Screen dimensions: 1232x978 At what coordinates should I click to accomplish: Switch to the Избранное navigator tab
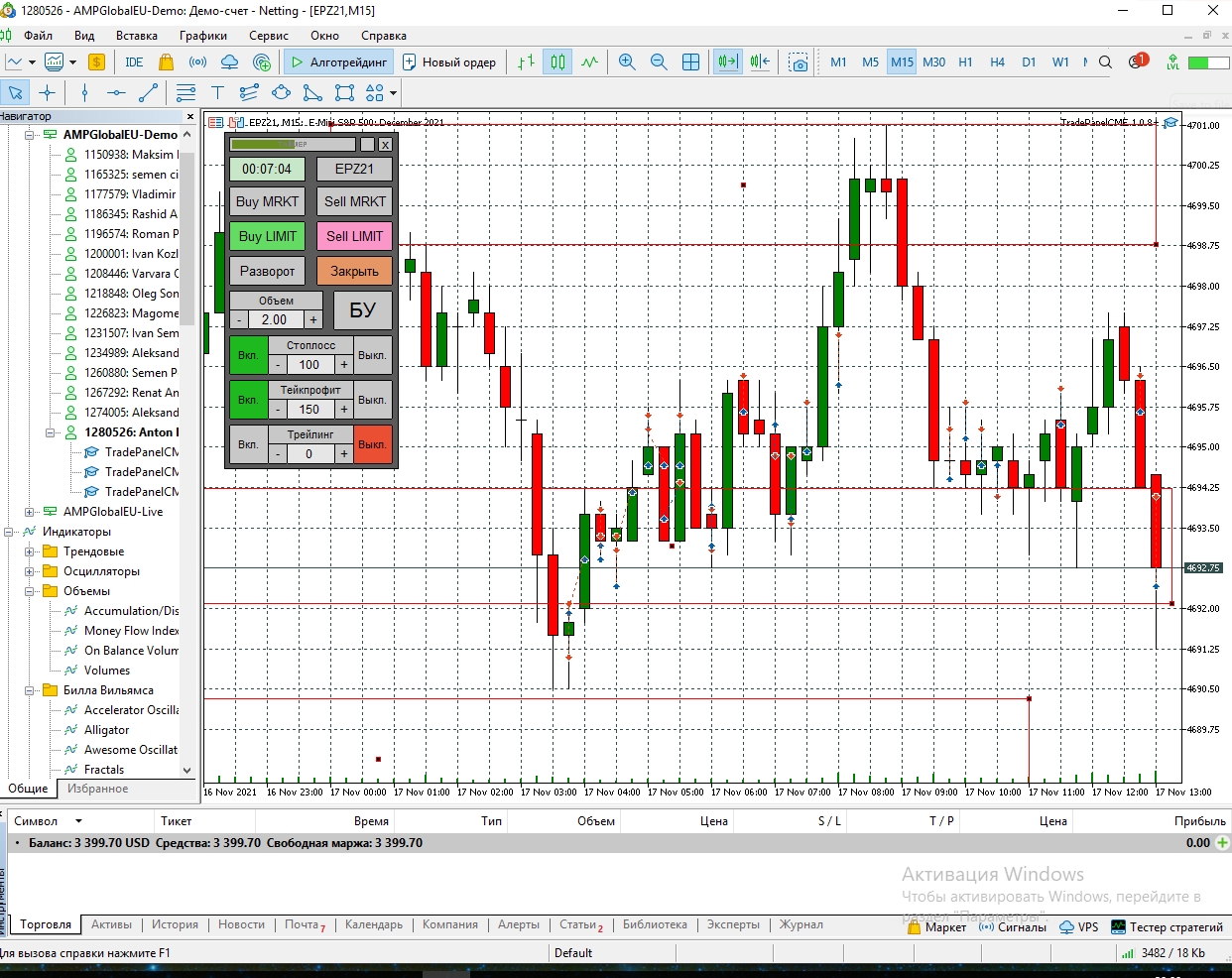coord(98,789)
